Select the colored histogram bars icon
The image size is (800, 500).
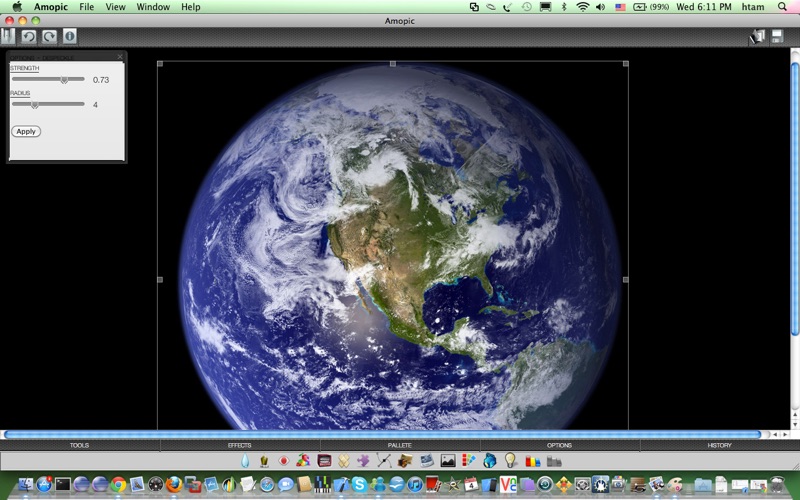[533, 461]
